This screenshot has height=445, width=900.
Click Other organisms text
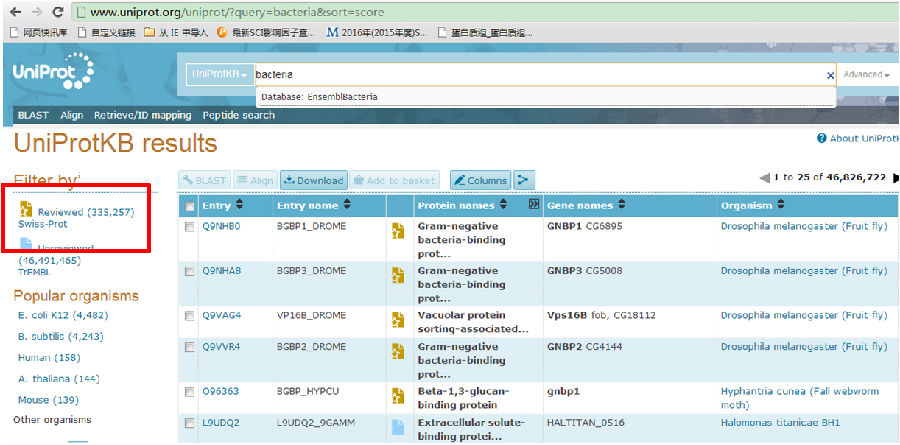click(52, 420)
